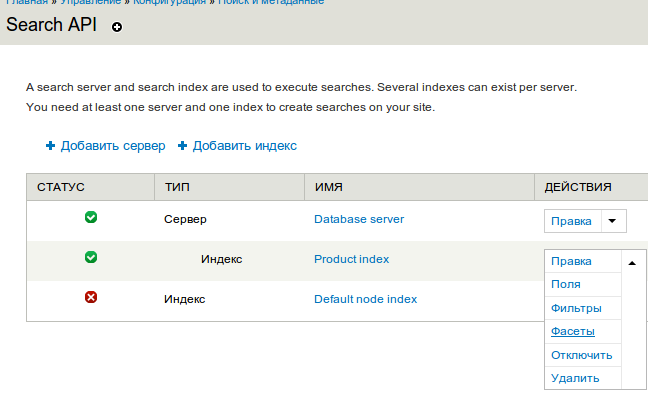Open Конфигурация breadcrumb link

click(x=169, y=2)
